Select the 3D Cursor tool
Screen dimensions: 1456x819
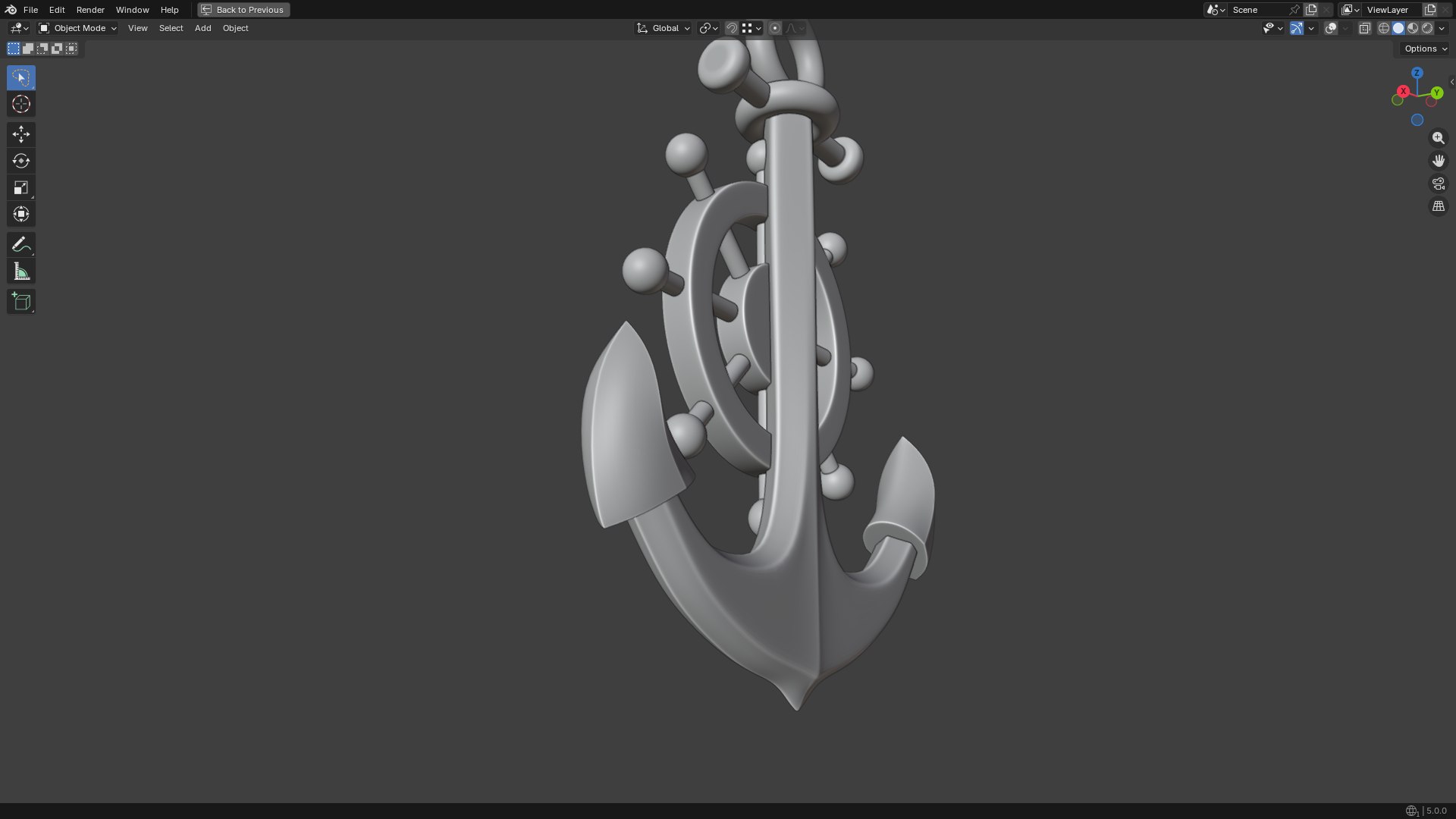21,104
